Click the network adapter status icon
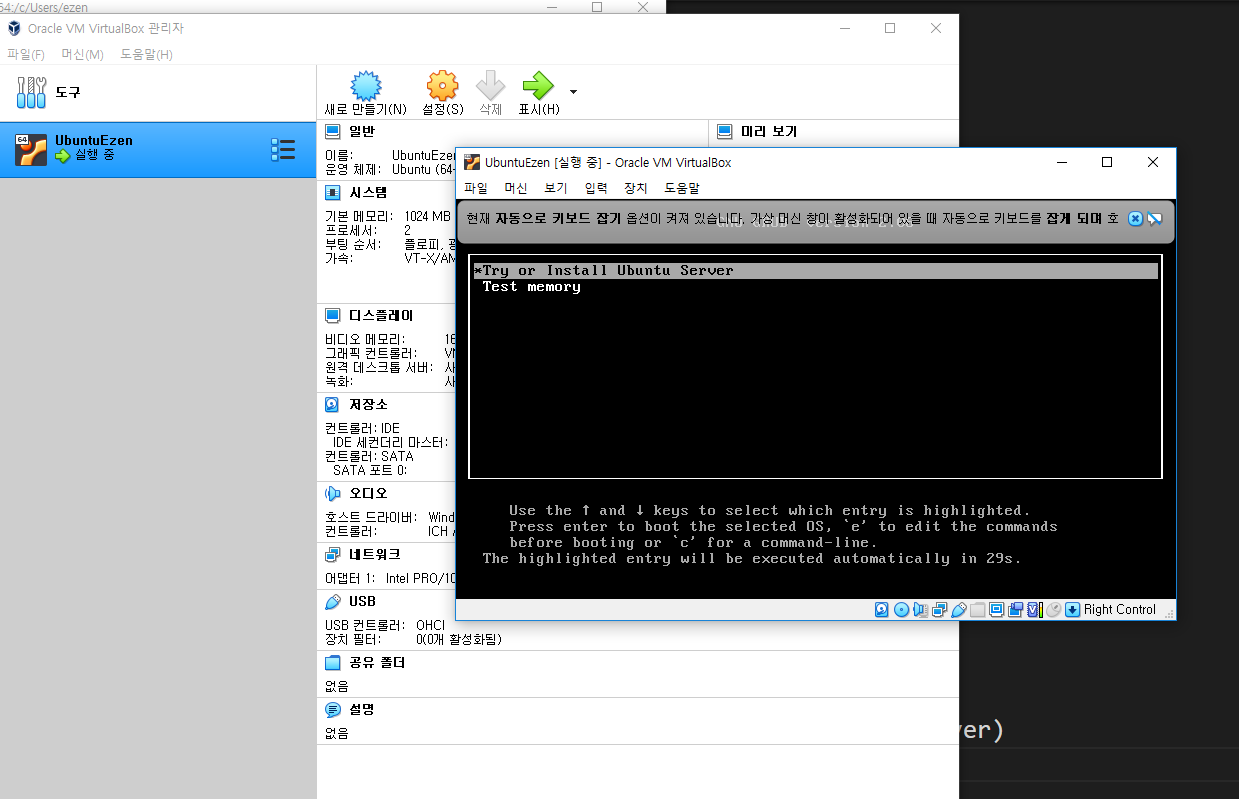The width and height of the screenshot is (1239, 799). [939, 609]
